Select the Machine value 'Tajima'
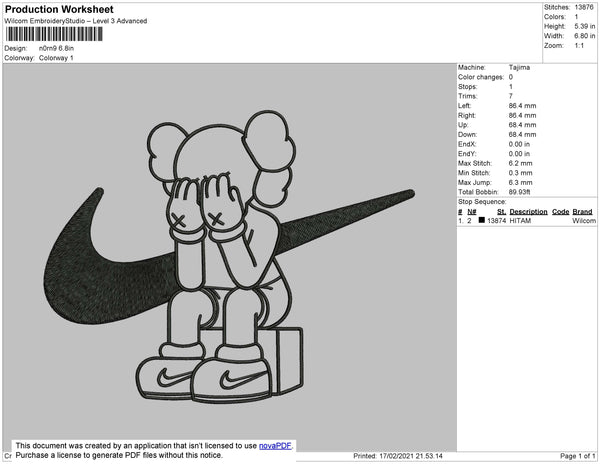The height and width of the screenshot is (464, 600). pos(519,67)
